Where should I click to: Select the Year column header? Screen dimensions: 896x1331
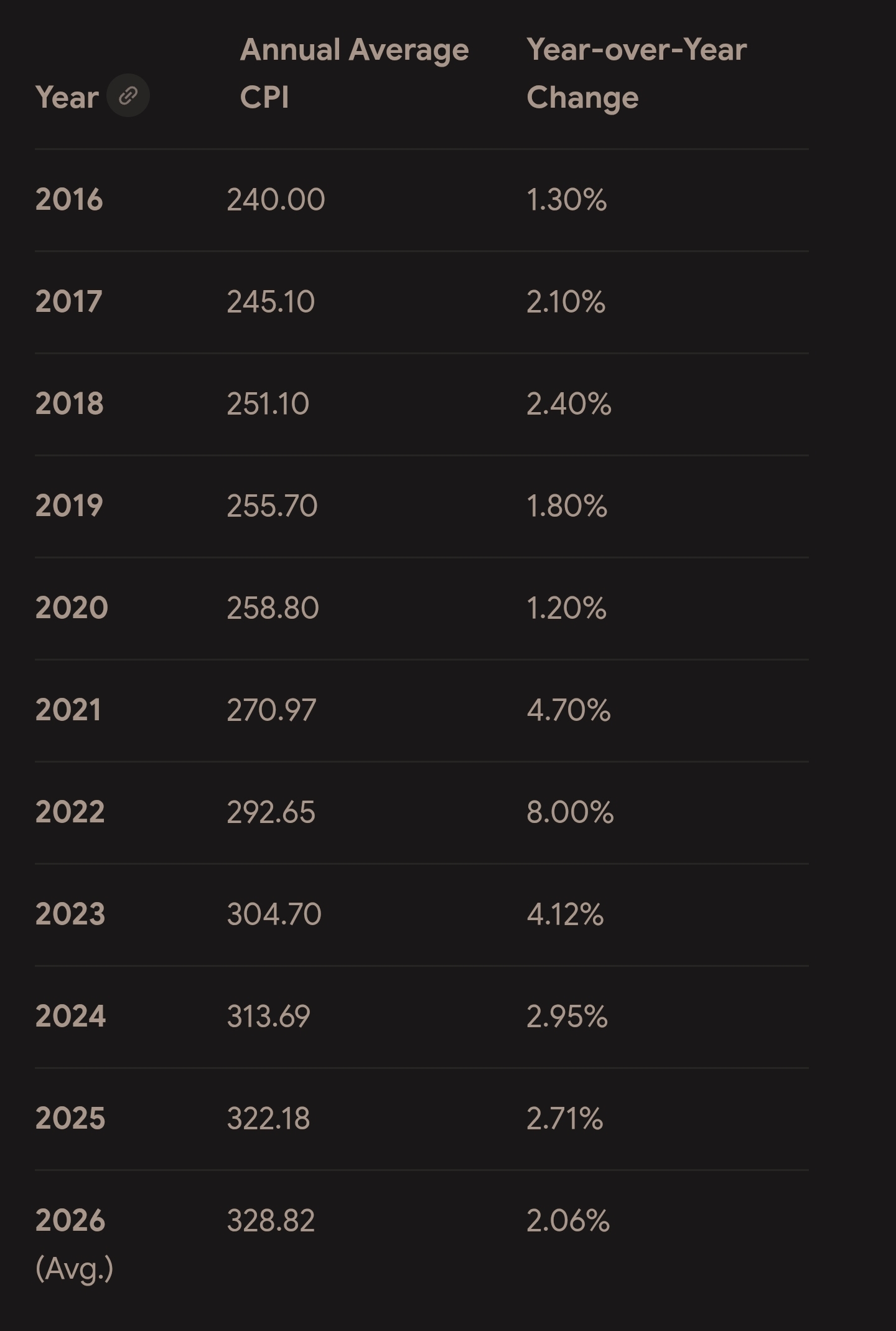click(x=67, y=97)
